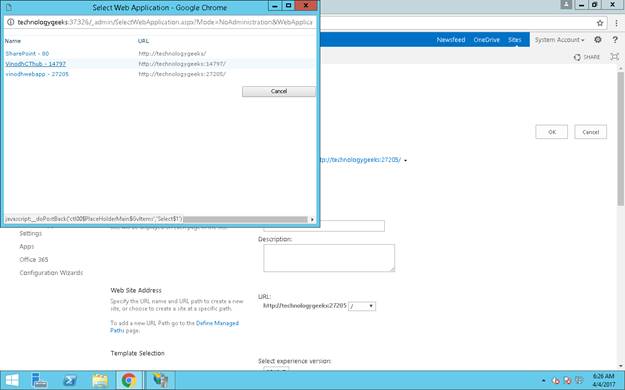Show hidden icons in system tray
Screen dimensions: 625x390
click(x=543, y=381)
